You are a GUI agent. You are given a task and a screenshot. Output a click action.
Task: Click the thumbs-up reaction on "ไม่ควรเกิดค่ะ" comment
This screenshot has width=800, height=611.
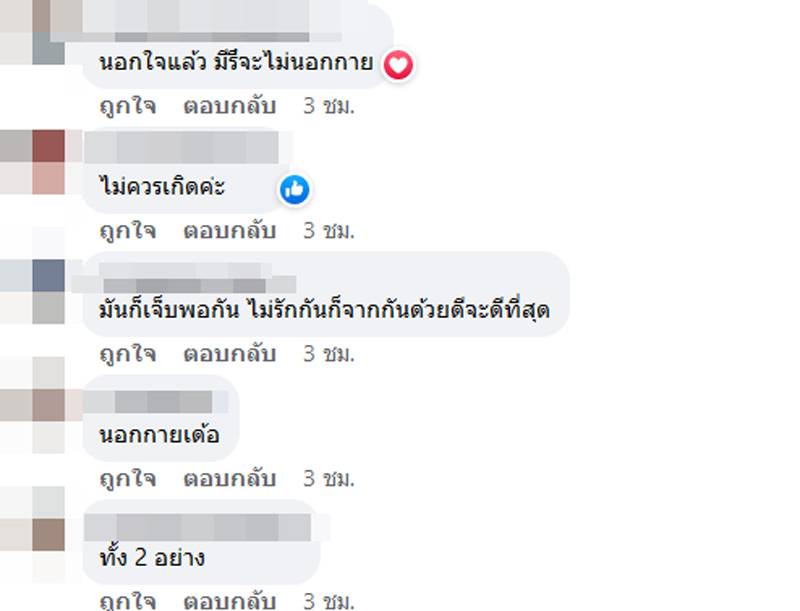pos(295,190)
